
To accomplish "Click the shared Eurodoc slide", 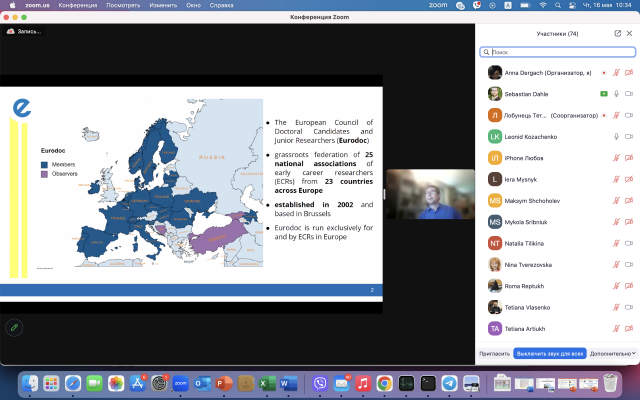I will point(191,194).
